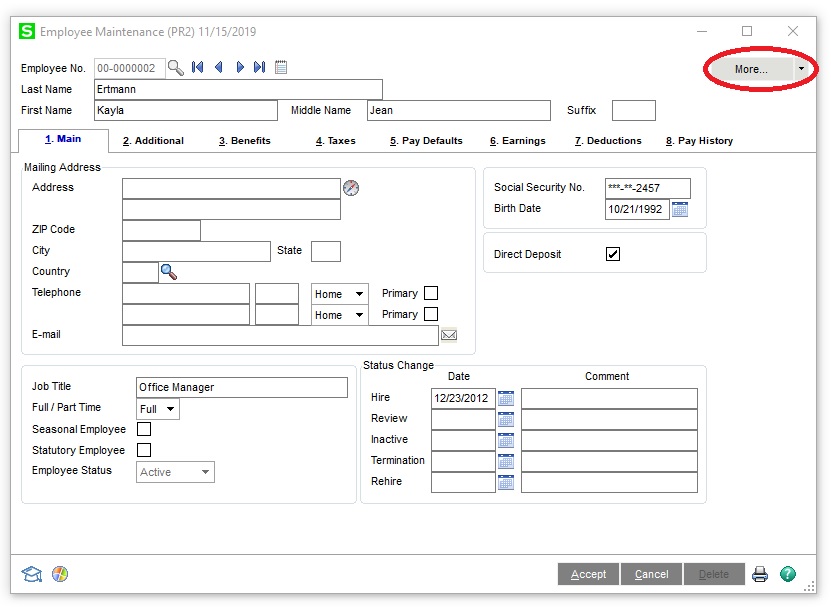Screen dimensions: 831x612
Task: Switch to the 6. Earnings tab
Action: tap(518, 141)
